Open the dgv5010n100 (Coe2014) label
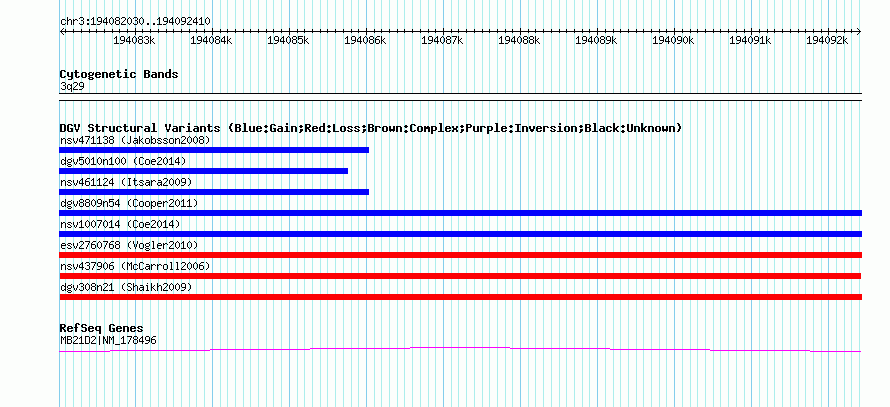This screenshot has height=407, width=890. [123, 161]
